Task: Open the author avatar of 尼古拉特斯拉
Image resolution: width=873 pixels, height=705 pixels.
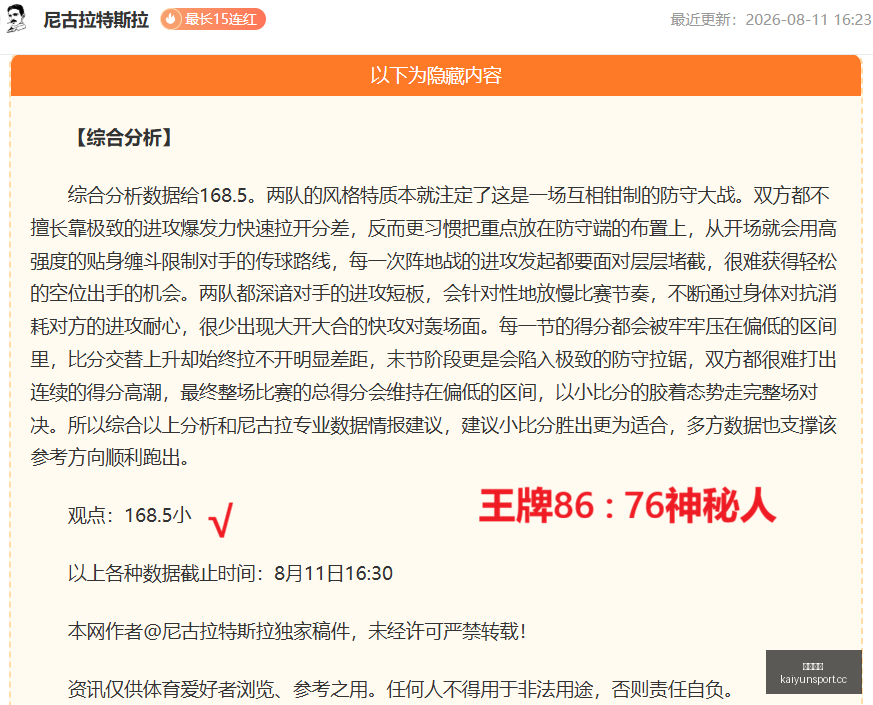Action: tap(16, 19)
